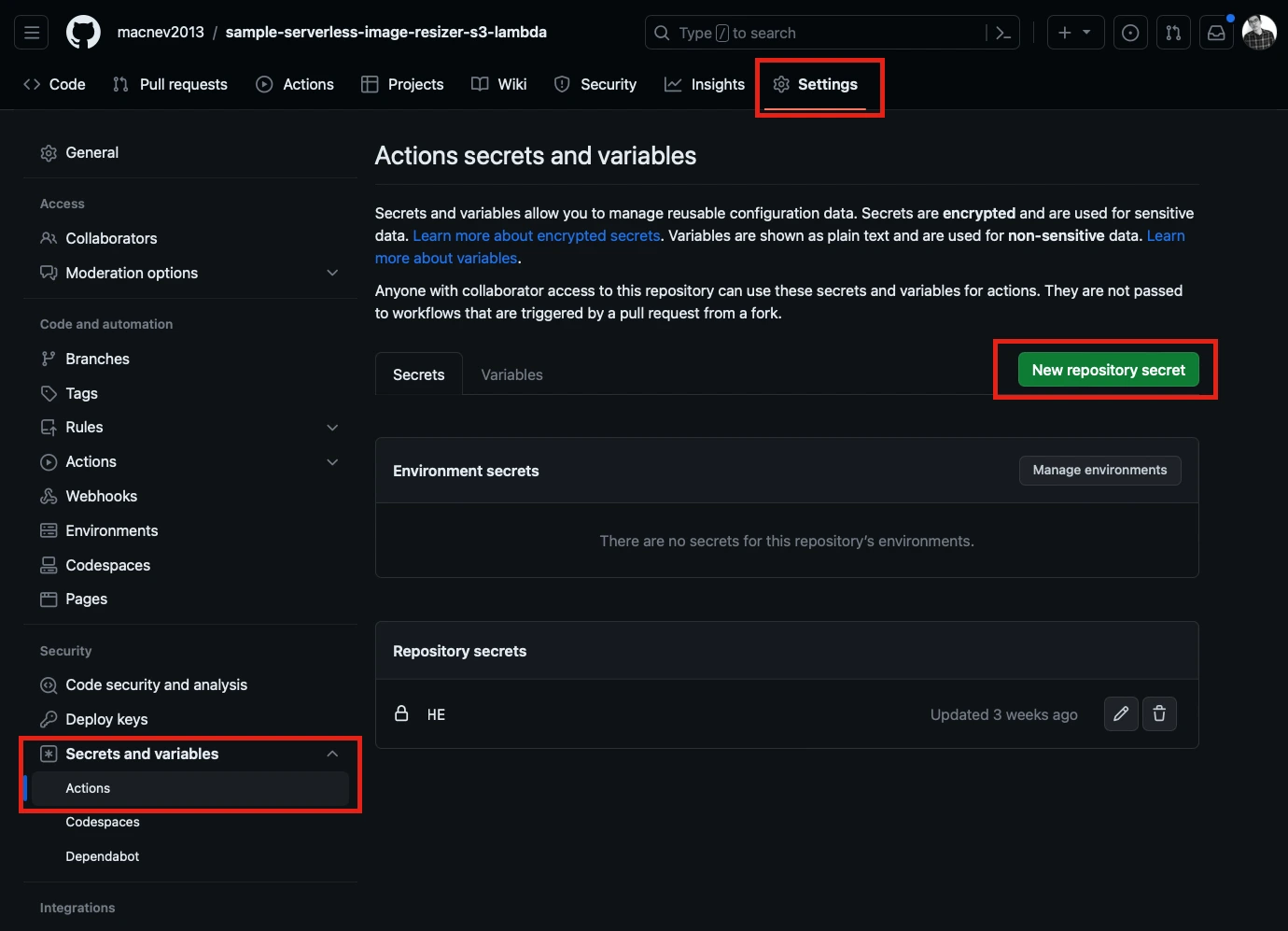The image size is (1288, 931).
Task: Follow Learn more about encrypted secrets link
Action: tap(537, 236)
